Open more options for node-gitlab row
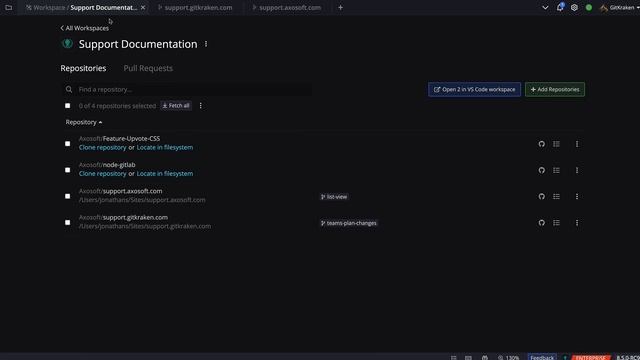The image size is (640, 360). (577, 170)
